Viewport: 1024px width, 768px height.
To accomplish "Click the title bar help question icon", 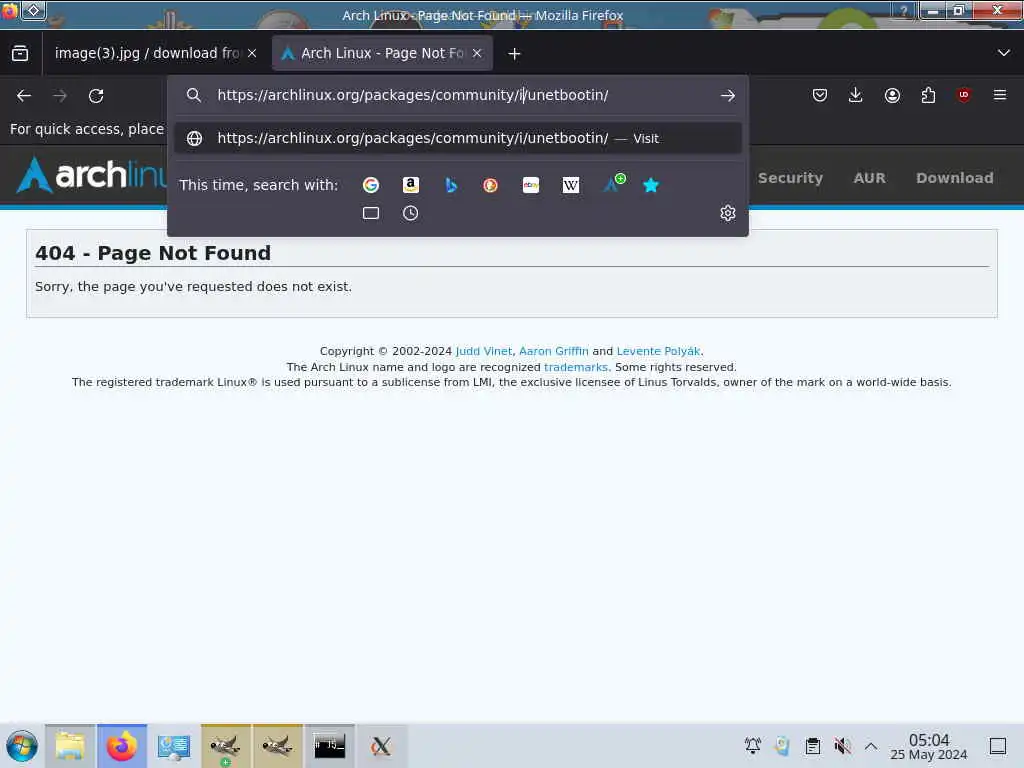I will (904, 10).
